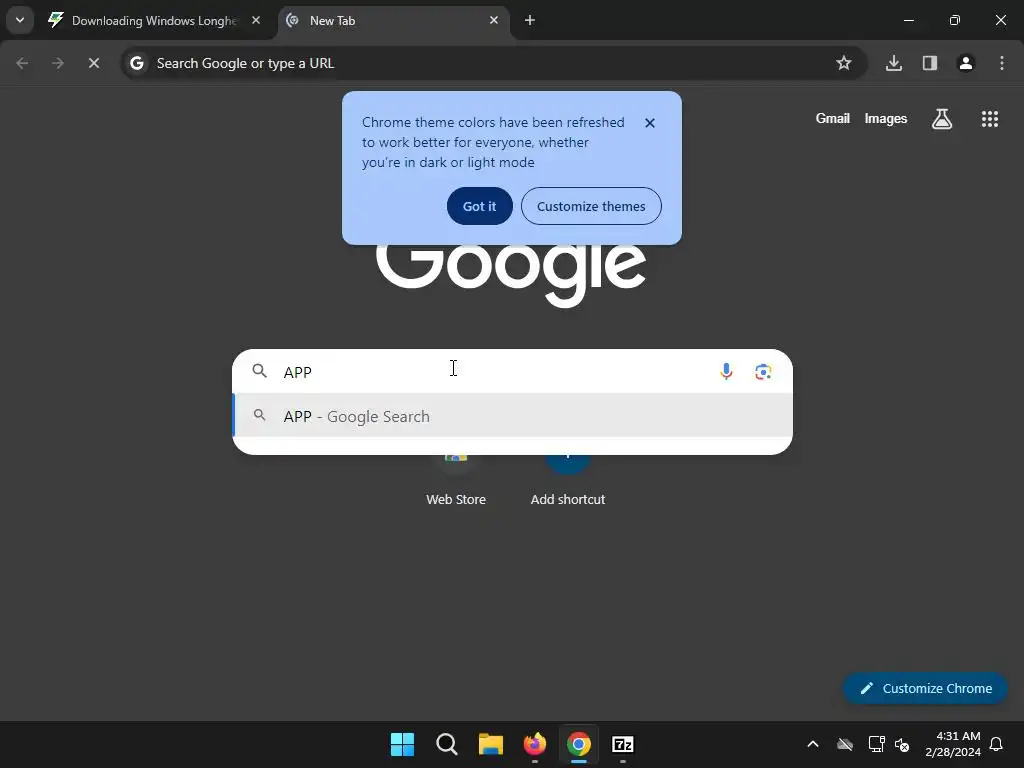1024x768 pixels.
Task: Open Gmail link
Action: 833,119
